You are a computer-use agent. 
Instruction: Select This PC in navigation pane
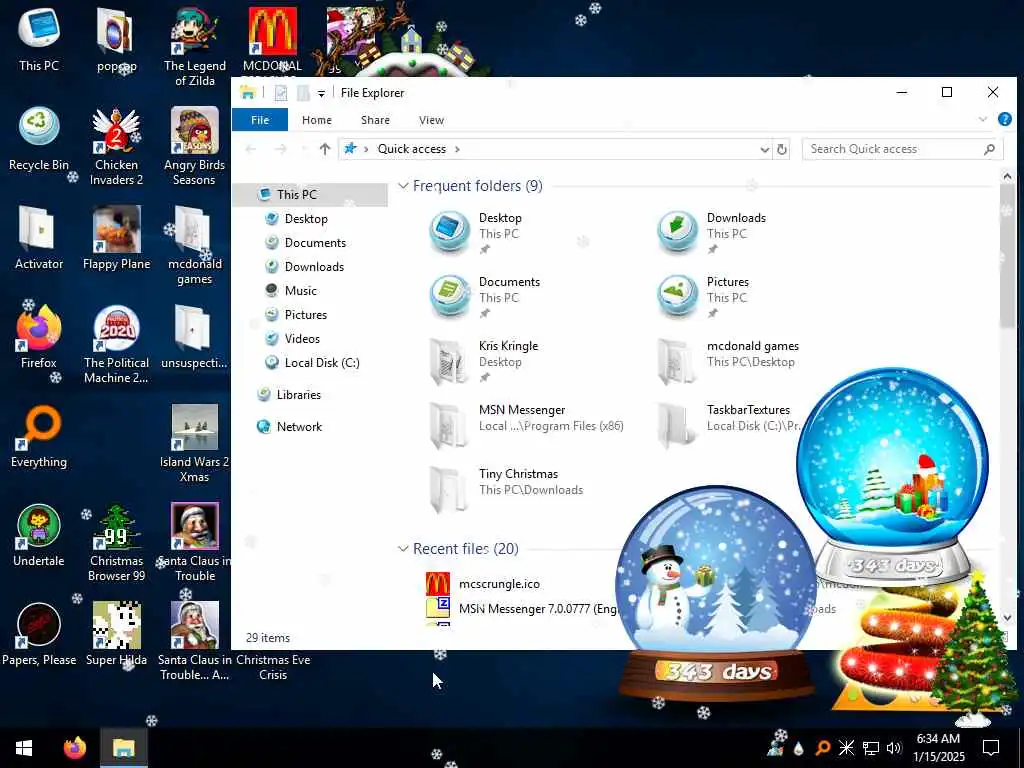pos(311,195)
